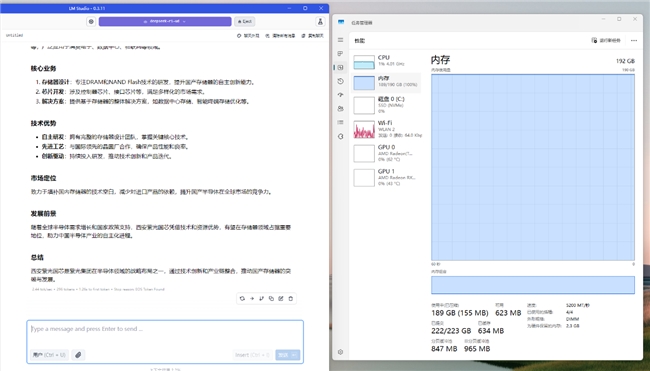Click the '192 GB' total memory value
650x371 pixels.
[x=625, y=61]
